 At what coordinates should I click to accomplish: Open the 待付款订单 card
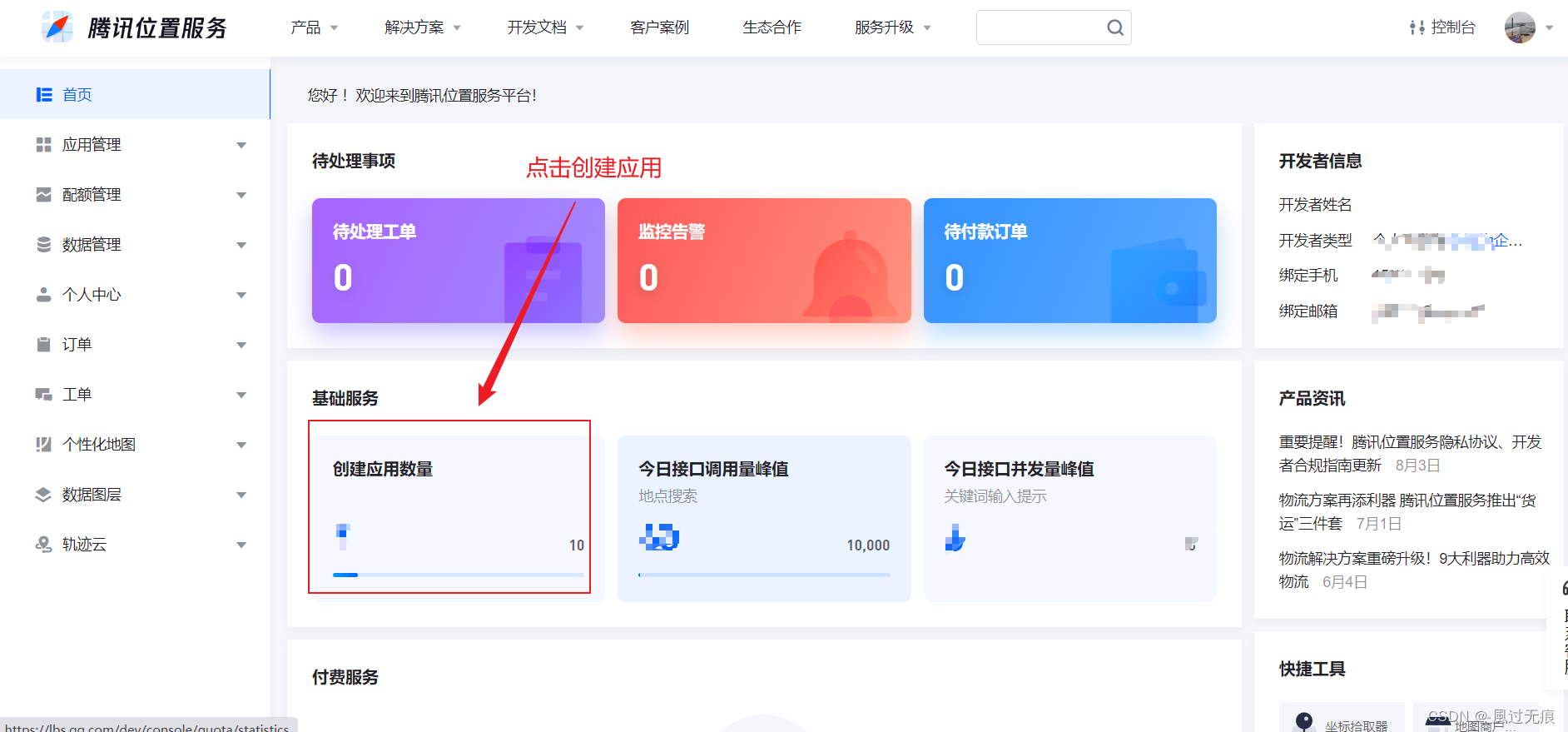pos(1070,261)
